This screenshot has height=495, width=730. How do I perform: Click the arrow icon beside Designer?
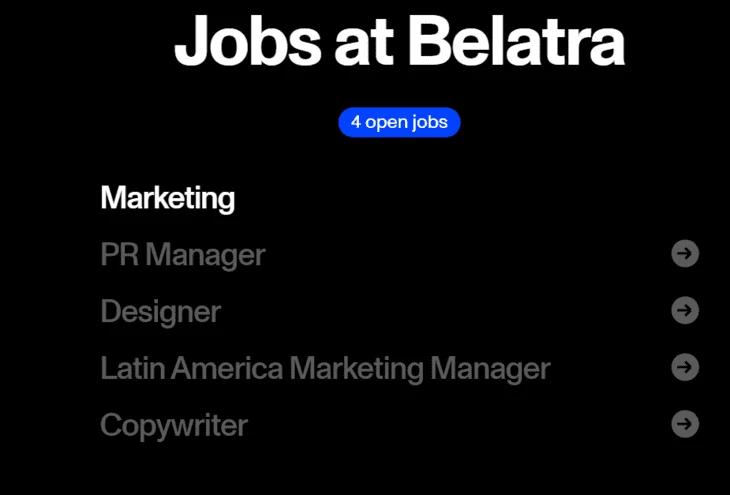tap(685, 311)
